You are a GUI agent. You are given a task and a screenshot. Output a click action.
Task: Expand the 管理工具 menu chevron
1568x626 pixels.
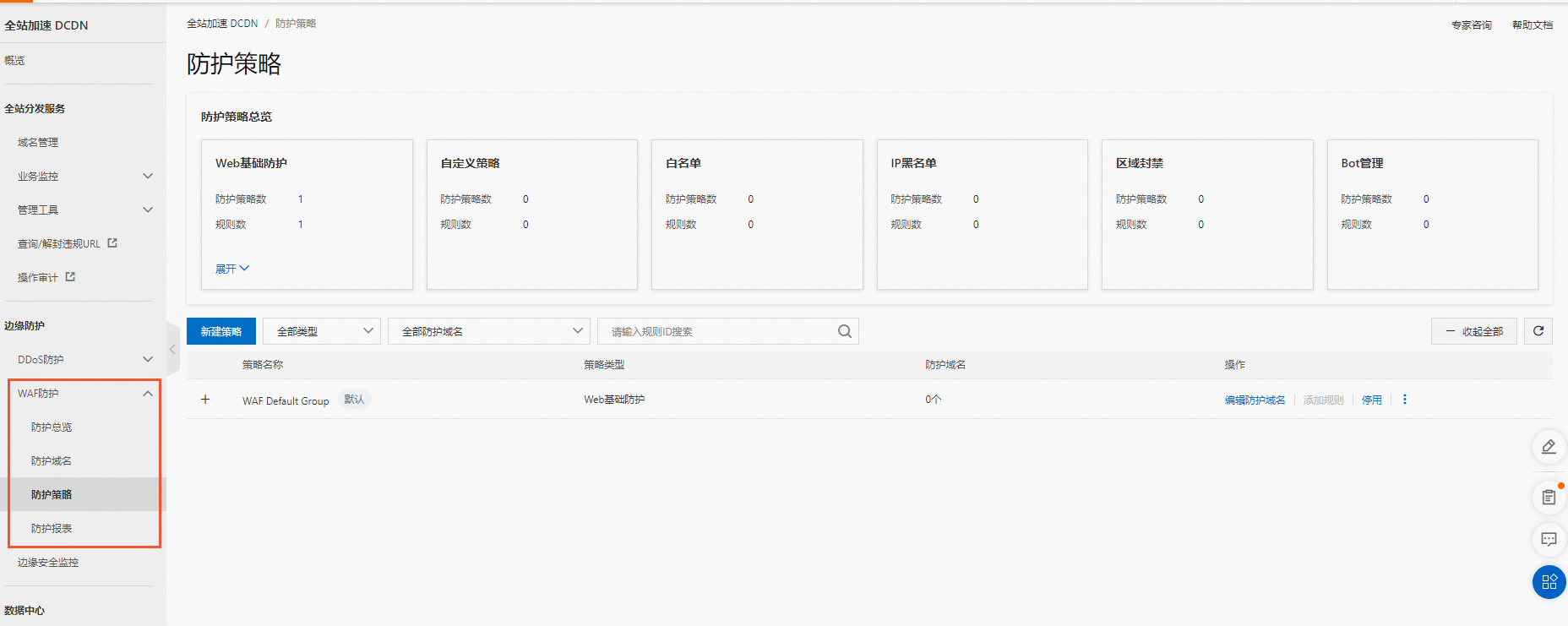148,210
